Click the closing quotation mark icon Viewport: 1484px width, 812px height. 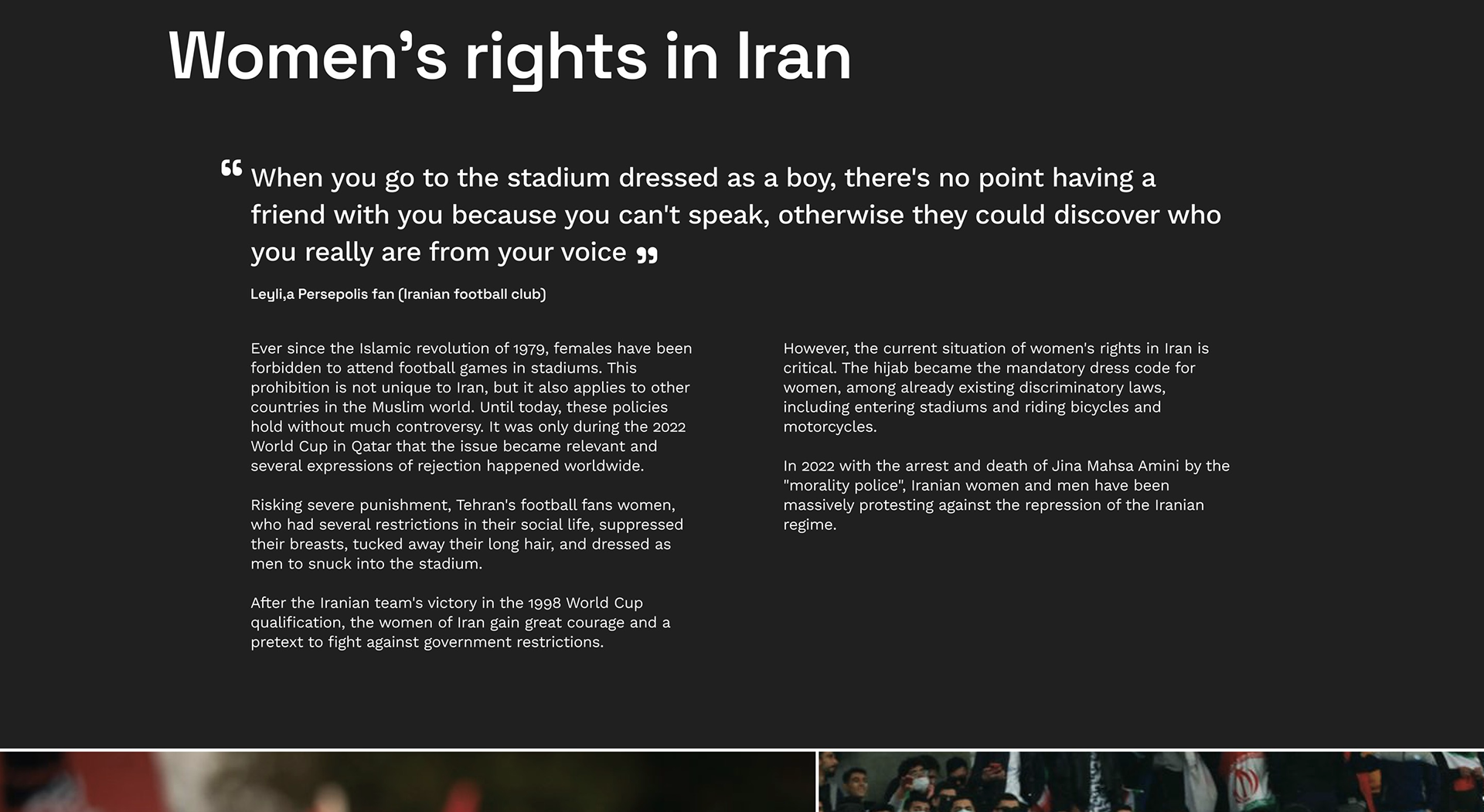tap(647, 254)
